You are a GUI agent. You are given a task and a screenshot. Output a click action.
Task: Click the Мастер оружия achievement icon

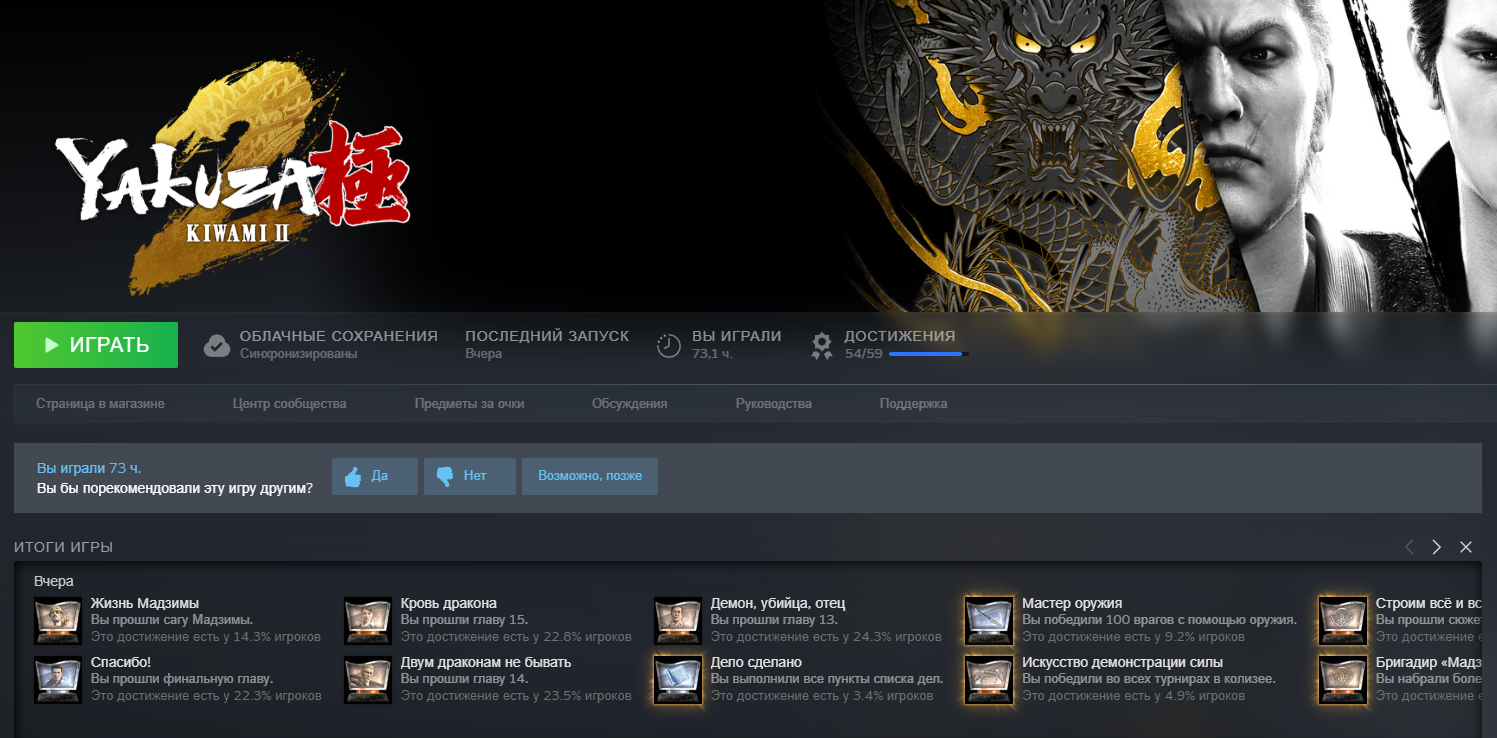coord(989,621)
